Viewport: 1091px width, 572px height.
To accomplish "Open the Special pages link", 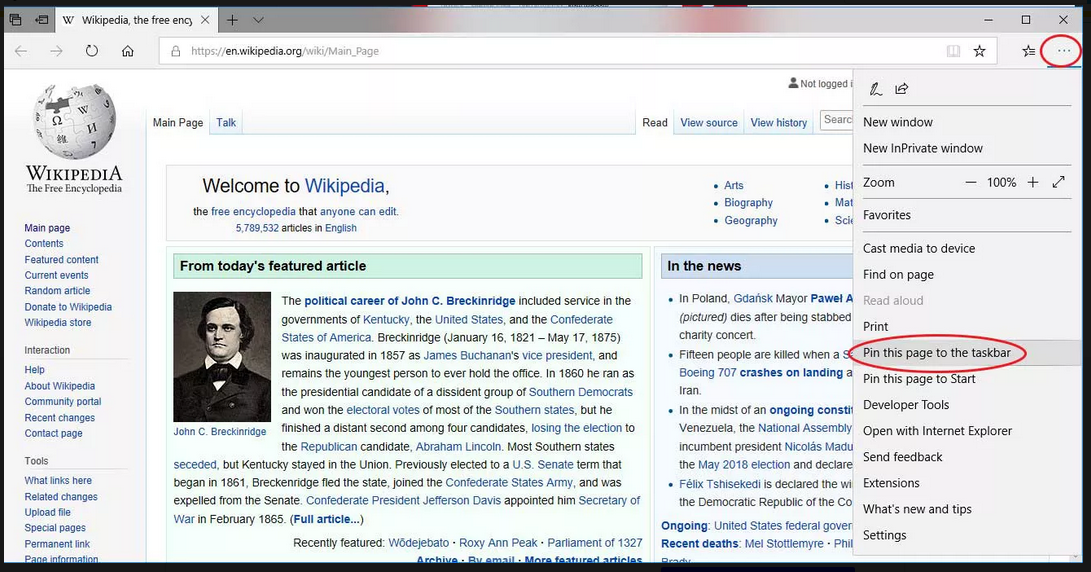I will click(x=55, y=528).
